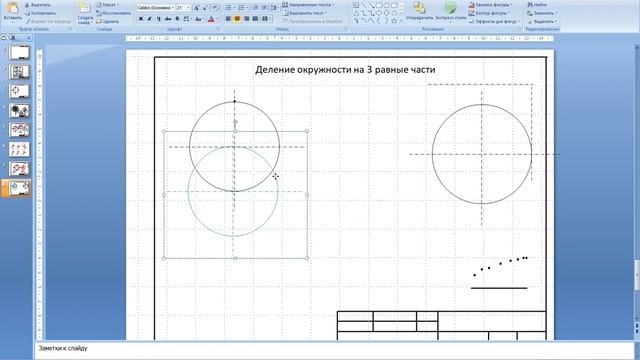
Task: Click the Заметки к слайду notes field
Action: [334, 351]
